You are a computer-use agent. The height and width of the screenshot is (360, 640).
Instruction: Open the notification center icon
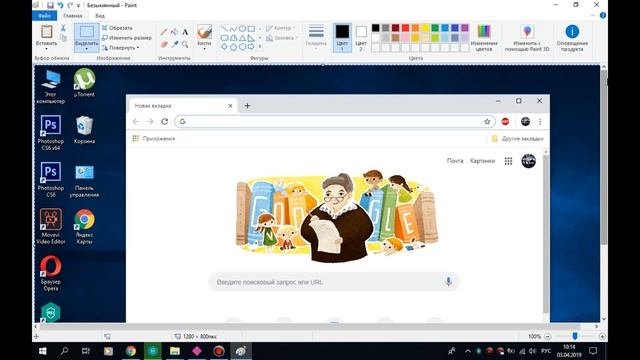593,351
